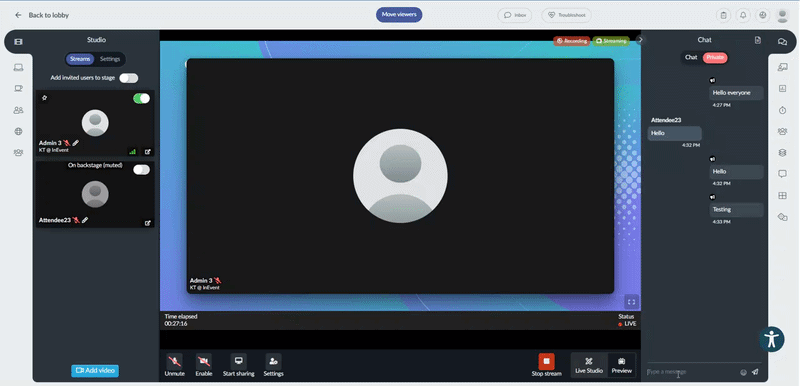The width and height of the screenshot is (800, 386).
Task: Switch to the Streams tab
Action: (x=80, y=59)
